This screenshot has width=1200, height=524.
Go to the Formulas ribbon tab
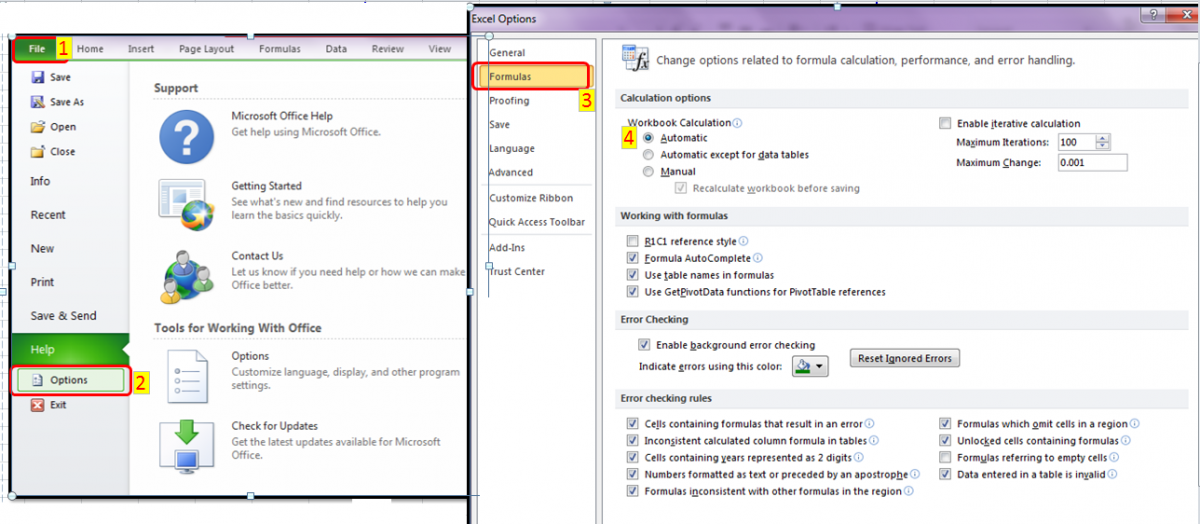[280, 48]
